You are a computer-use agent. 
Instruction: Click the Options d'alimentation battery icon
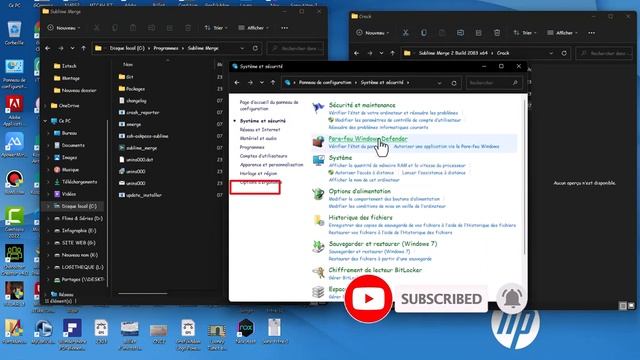[x=318, y=194]
